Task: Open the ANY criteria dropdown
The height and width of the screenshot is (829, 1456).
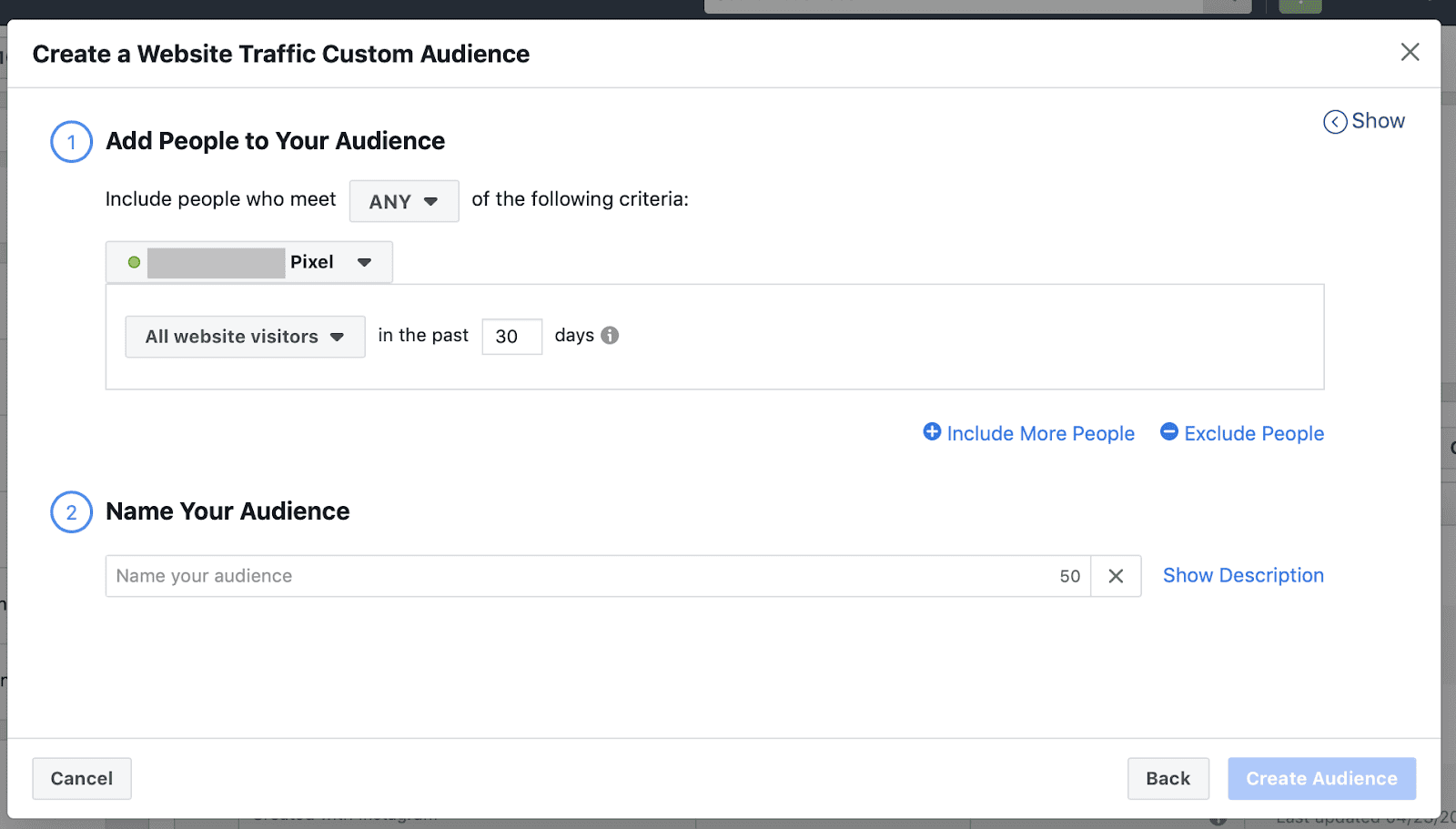Action: [x=404, y=201]
